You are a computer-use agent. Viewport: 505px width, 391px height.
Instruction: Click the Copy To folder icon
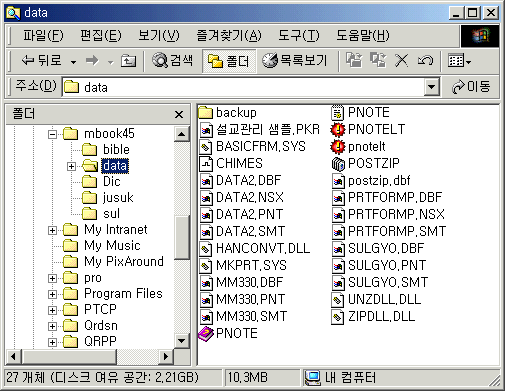pos(378,61)
